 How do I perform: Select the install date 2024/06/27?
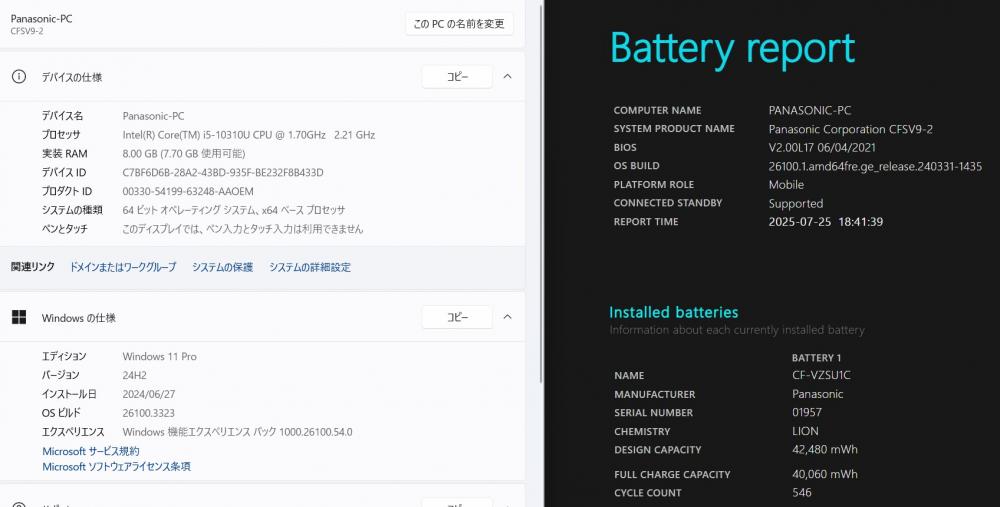click(x=149, y=394)
